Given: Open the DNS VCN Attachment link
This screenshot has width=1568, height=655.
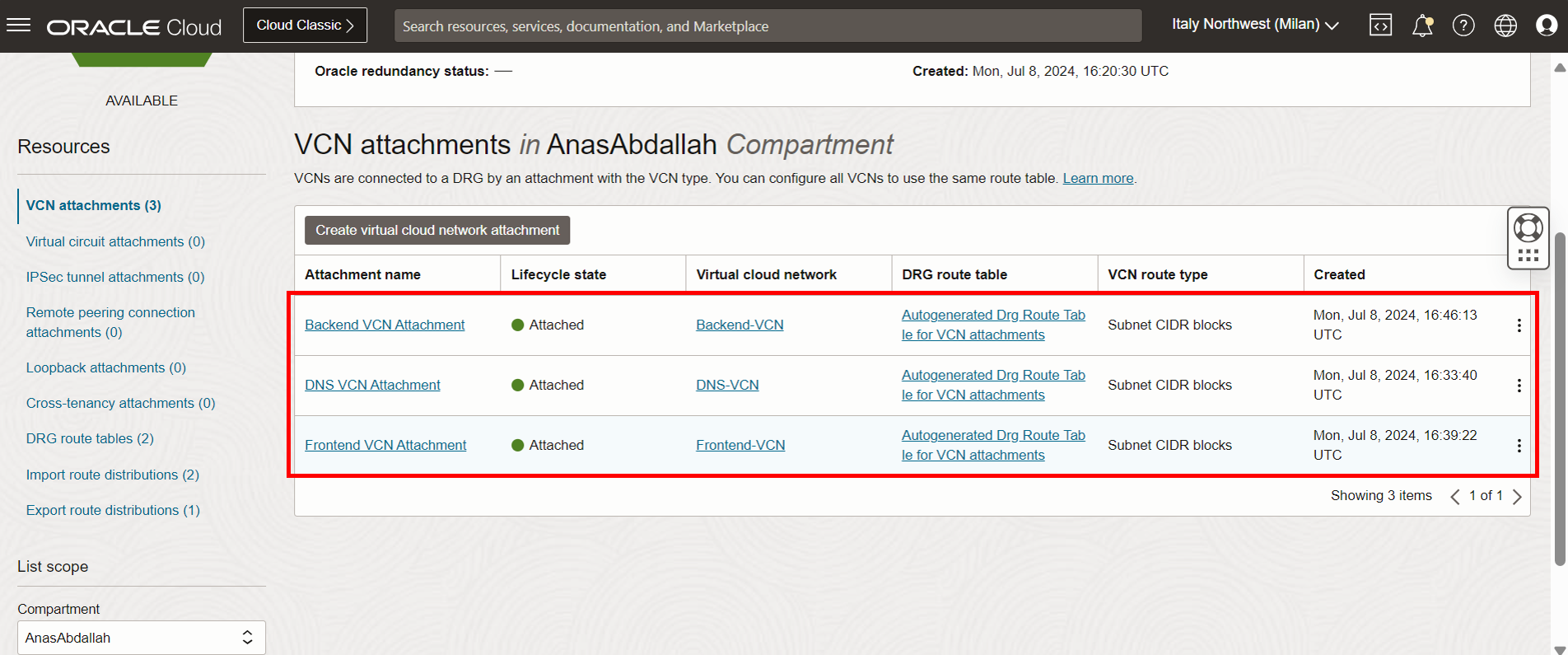Looking at the screenshot, I should [x=372, y=385].
